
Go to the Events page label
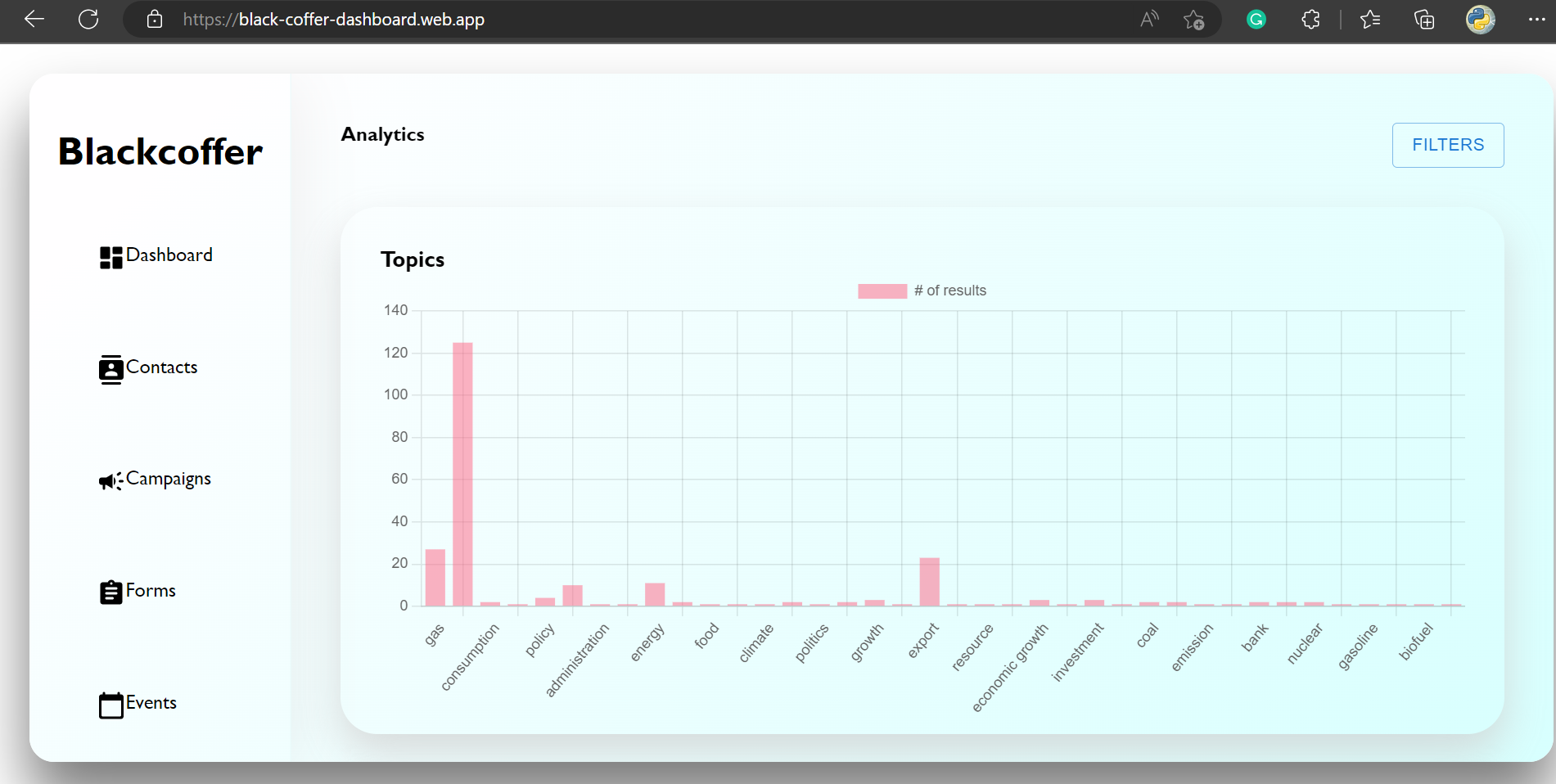(x=151, y=703)
